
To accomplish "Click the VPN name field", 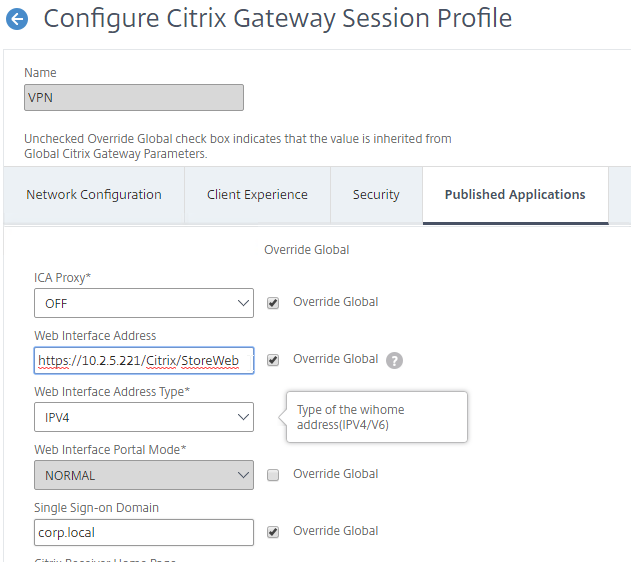I will click(x=134, y=97).
